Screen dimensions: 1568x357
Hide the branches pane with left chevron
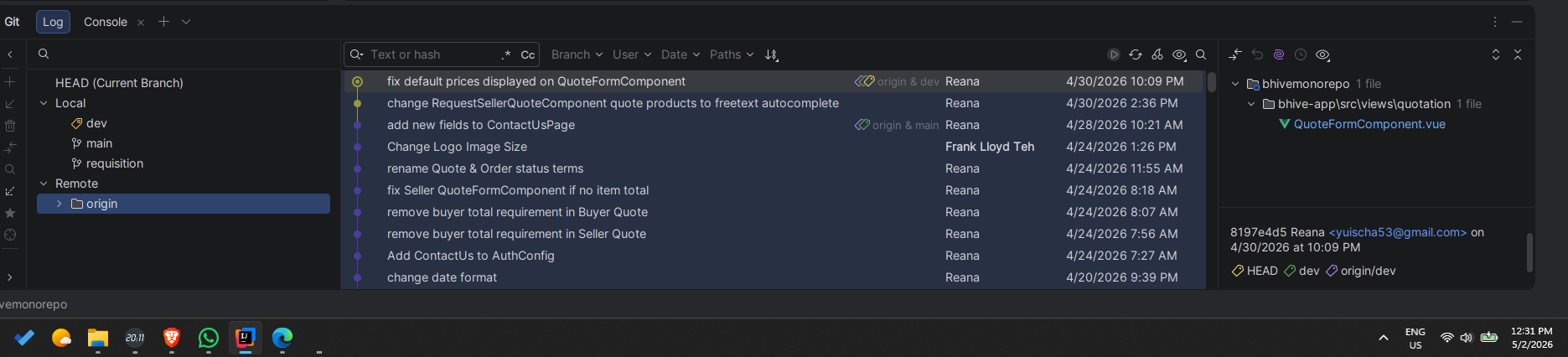(x=10, y=54)
